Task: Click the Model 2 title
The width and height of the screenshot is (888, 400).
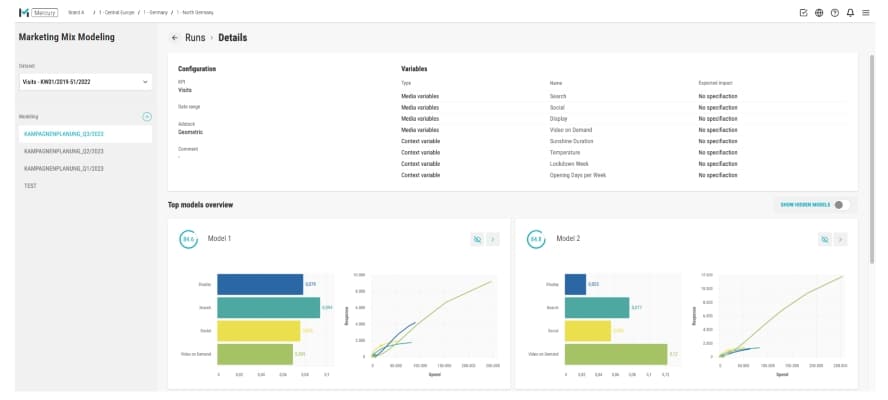Action: coord(568,239)
